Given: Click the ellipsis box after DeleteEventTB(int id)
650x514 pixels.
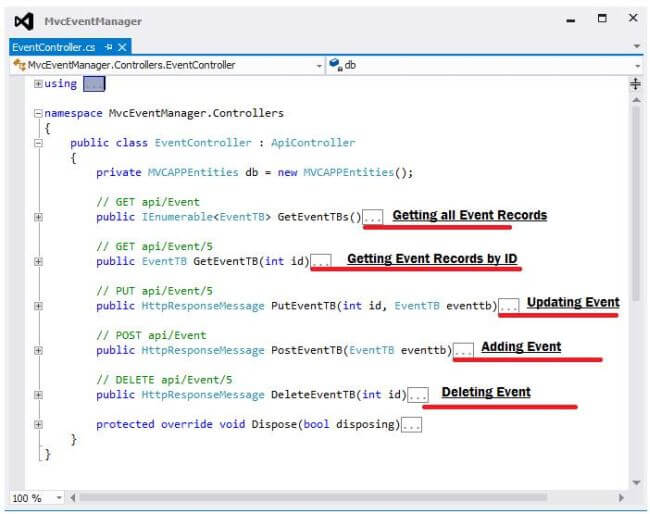Looking at the screenshot, I should [x=418, y=395].
